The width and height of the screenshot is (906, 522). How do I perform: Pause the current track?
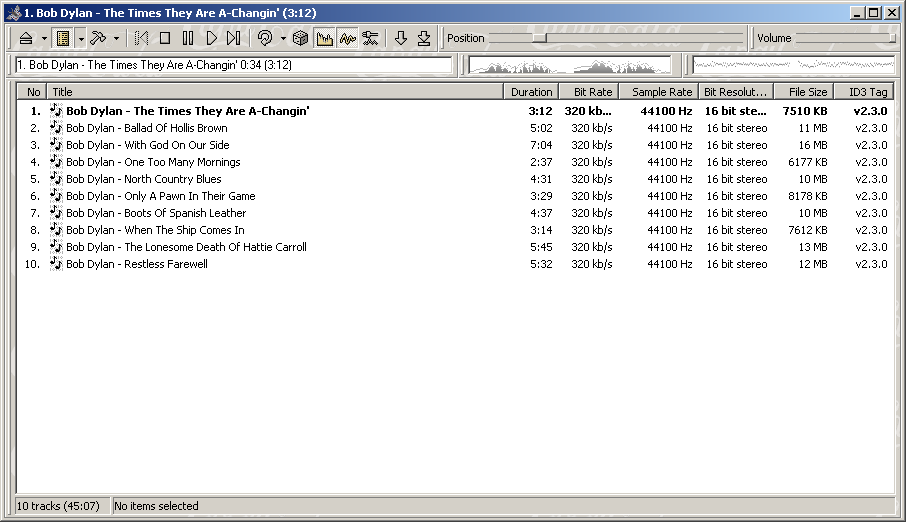188,38
